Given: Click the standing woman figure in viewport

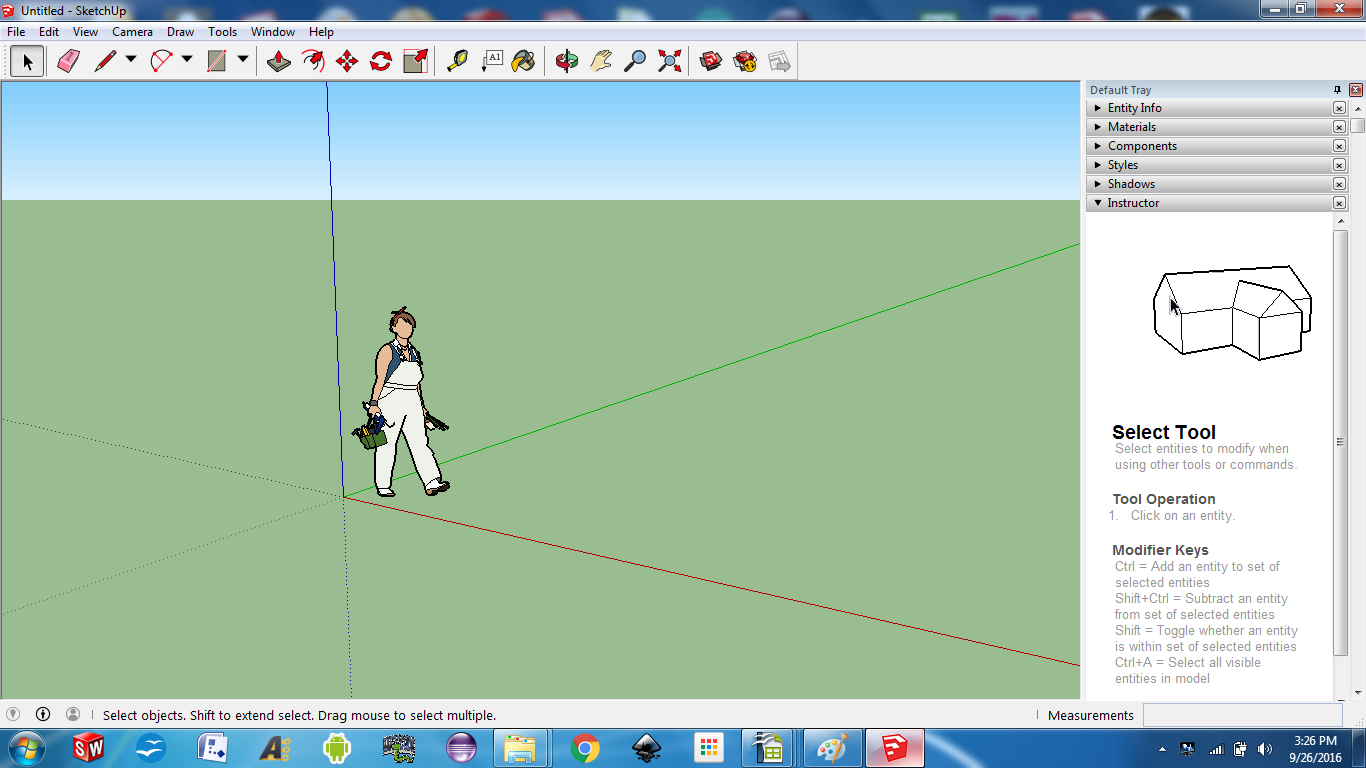Looking at the screenshot, I should click(402, 403).
